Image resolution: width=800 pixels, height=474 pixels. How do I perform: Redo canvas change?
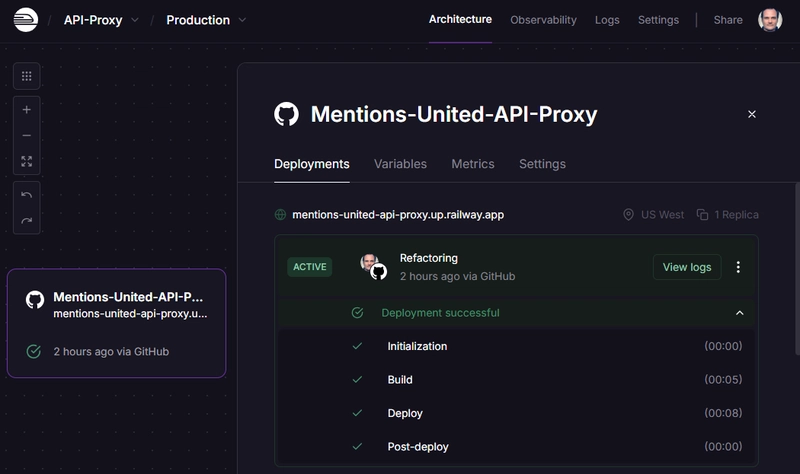27,221
